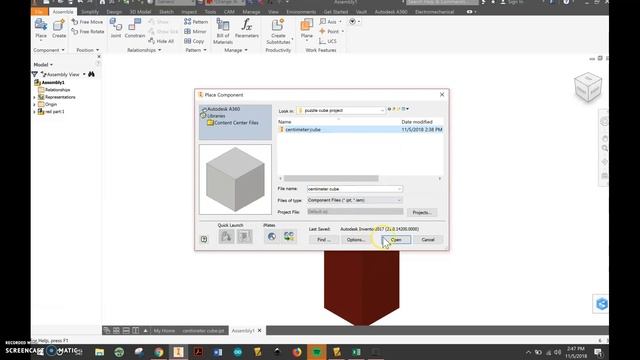
Task: Open the Look in folder dropdown
Action: pyautogui.click(x=382, y=111)
